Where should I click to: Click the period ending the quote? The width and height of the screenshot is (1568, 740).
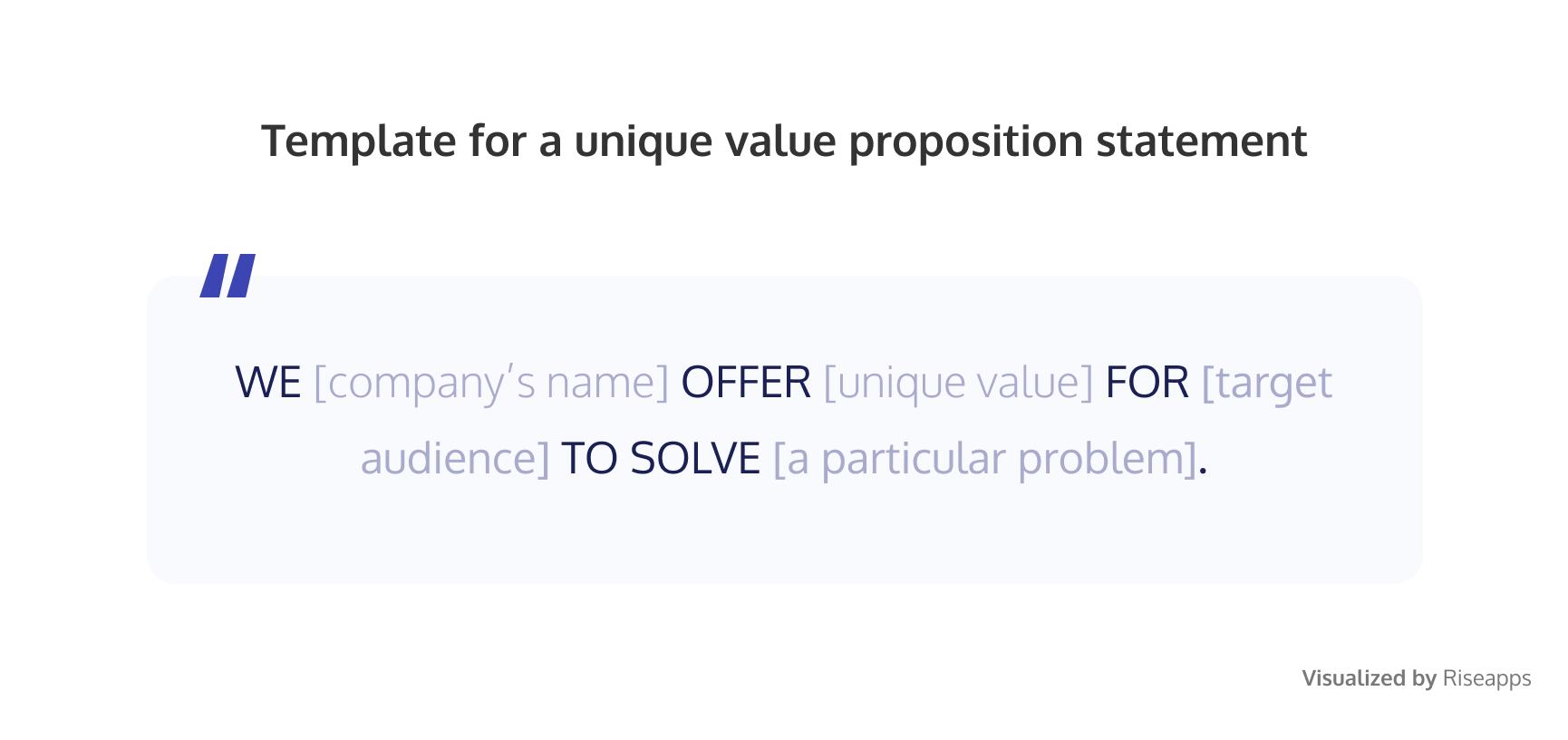(x=1203, y=468)
